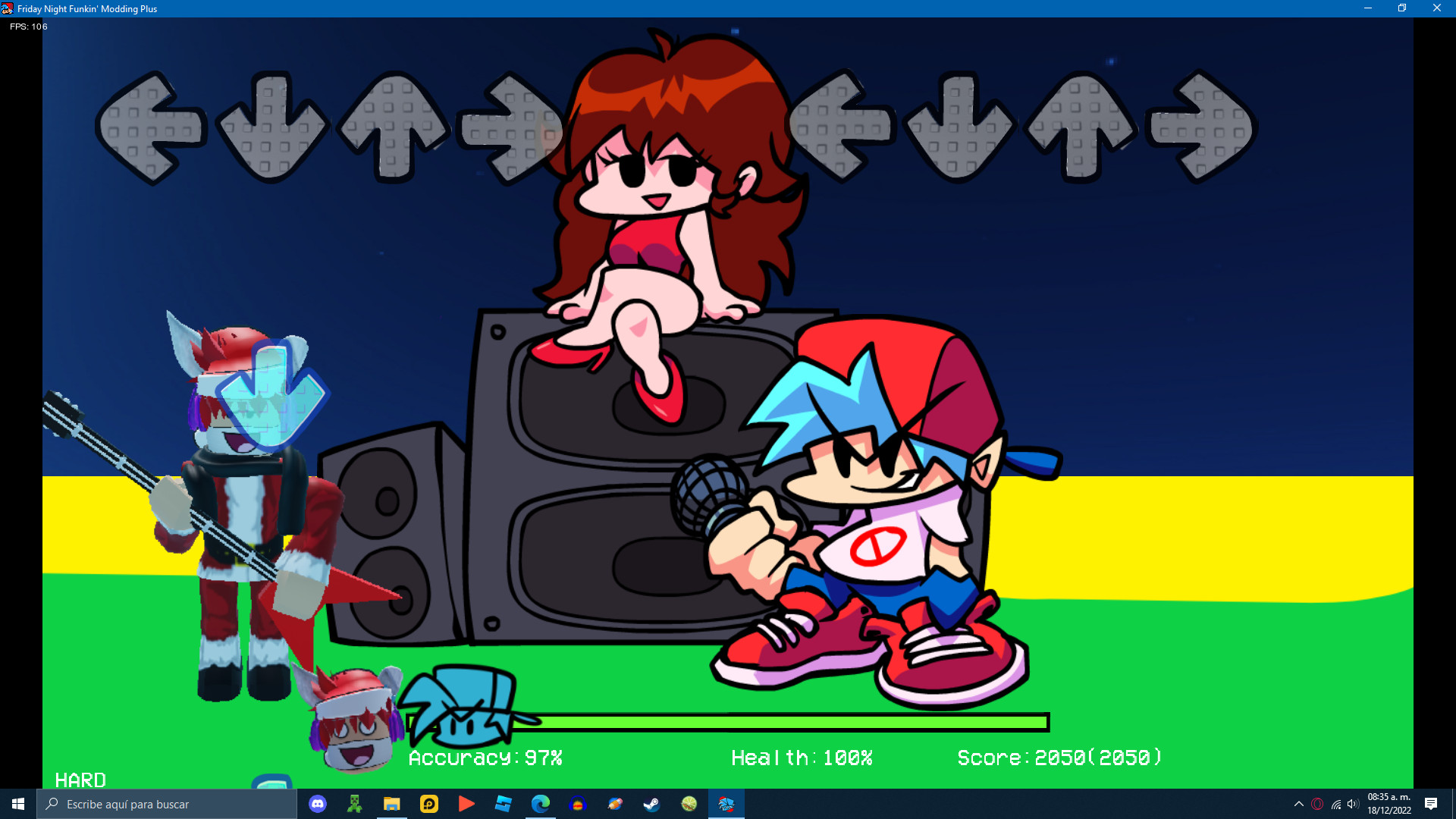This screenshot has width=1456, height=819.
Task: Open the Microsoft Edge taskbar icon
Action: tap(541, 804)
